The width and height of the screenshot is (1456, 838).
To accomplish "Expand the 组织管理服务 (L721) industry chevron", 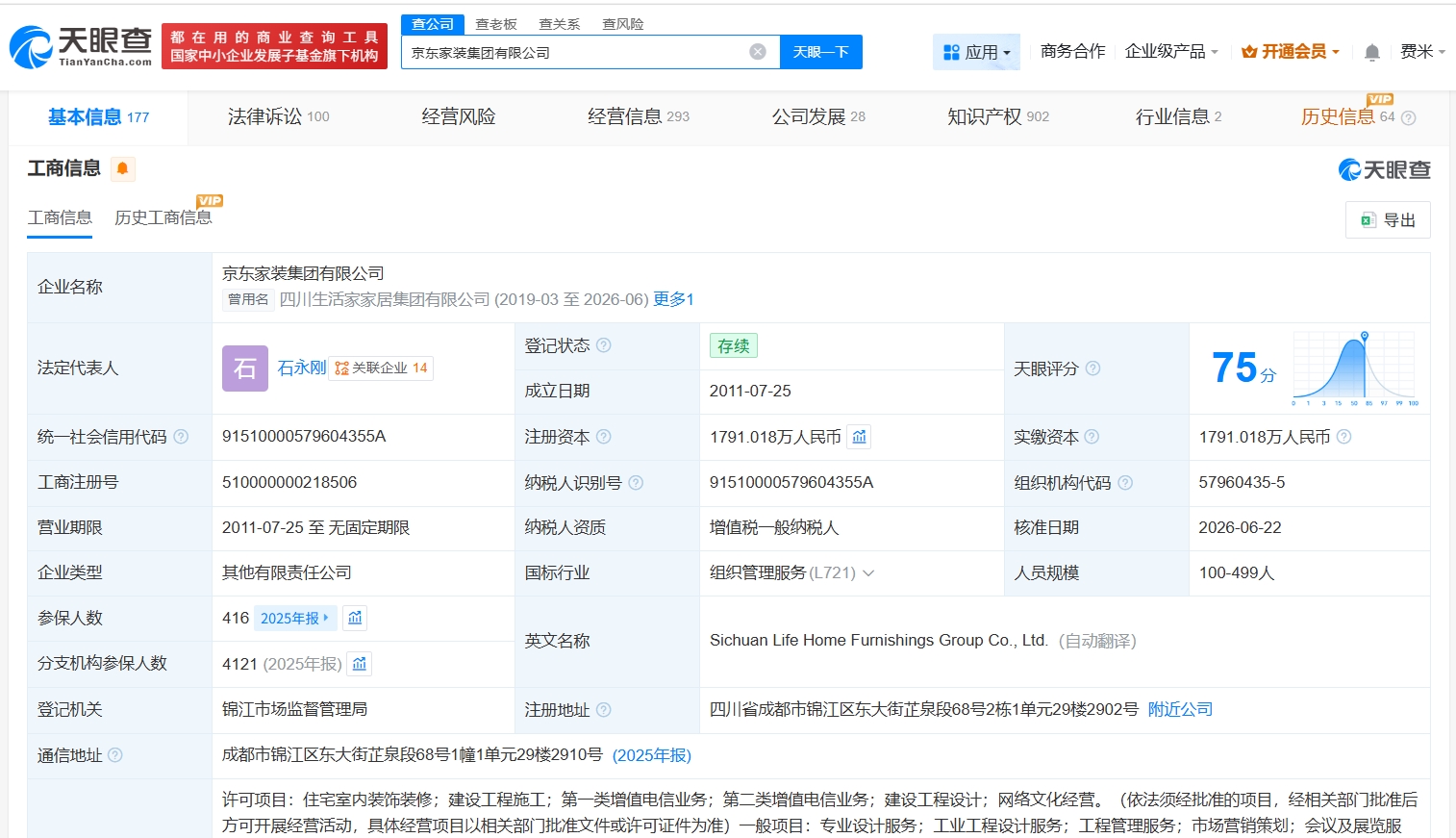I will point(868,573).
